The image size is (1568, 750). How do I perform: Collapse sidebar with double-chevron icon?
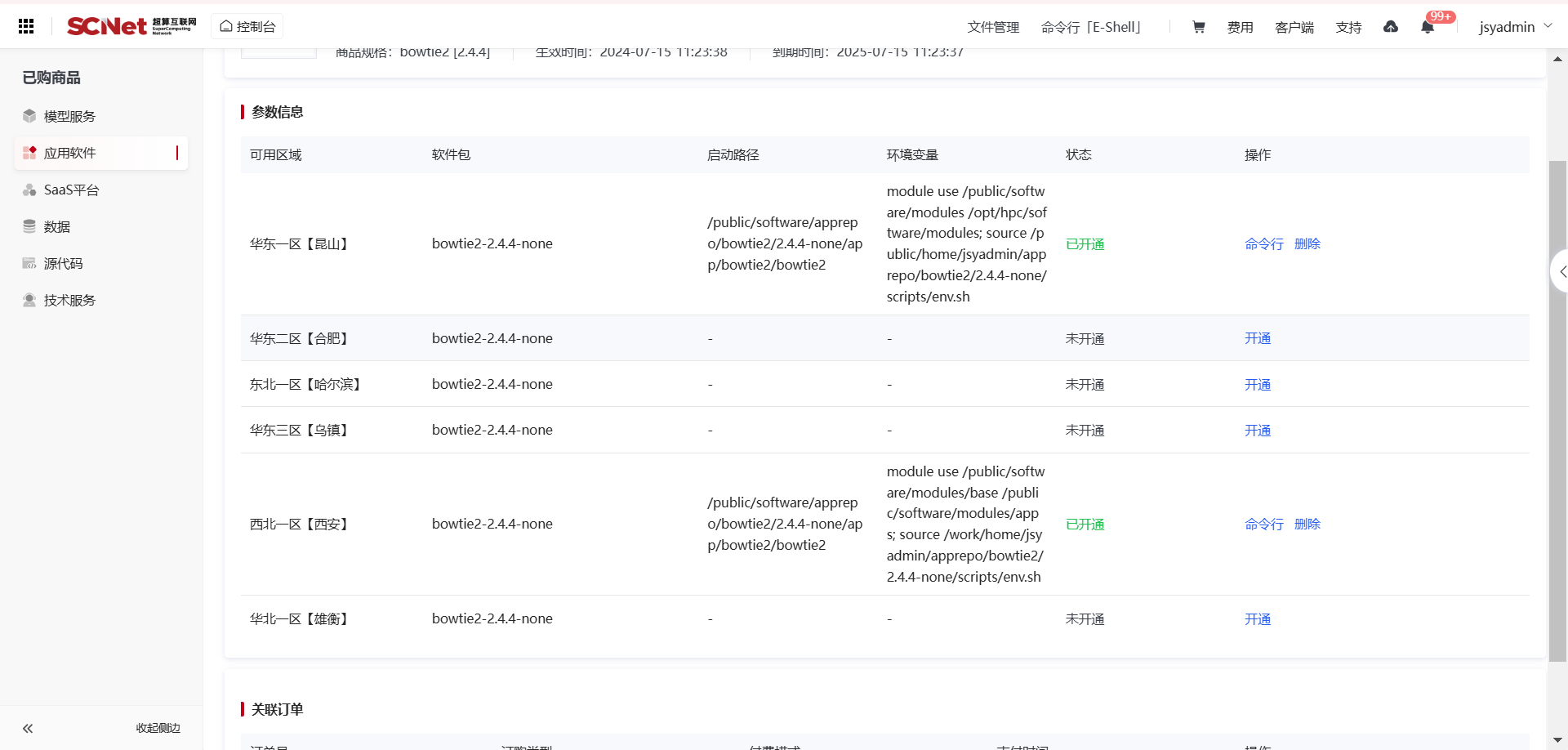(28, 728)
